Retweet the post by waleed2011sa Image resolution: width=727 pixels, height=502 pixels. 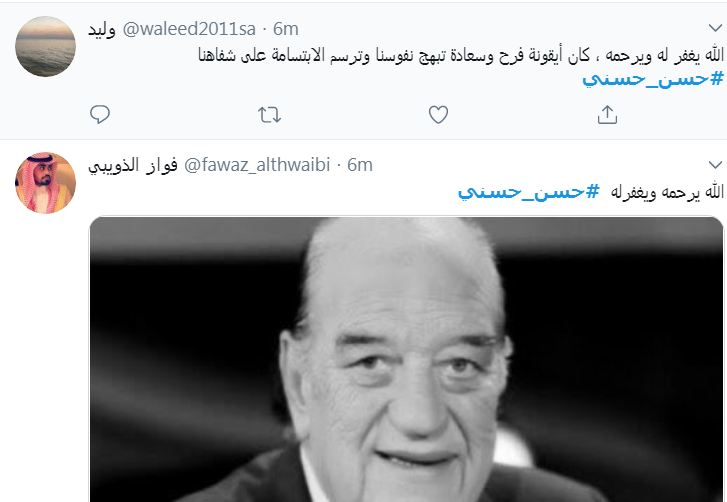pyautogui.click(x=269, y=114)
